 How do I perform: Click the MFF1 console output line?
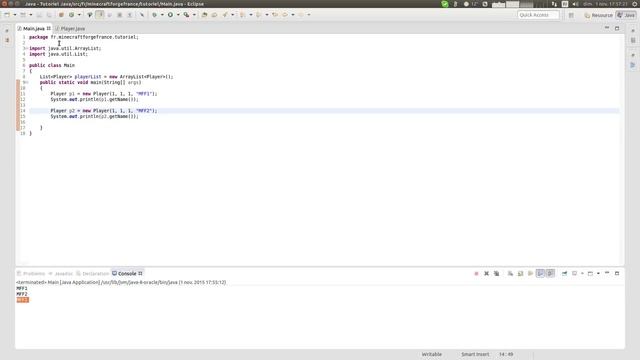pyautogui.click(x=22, y=288)
